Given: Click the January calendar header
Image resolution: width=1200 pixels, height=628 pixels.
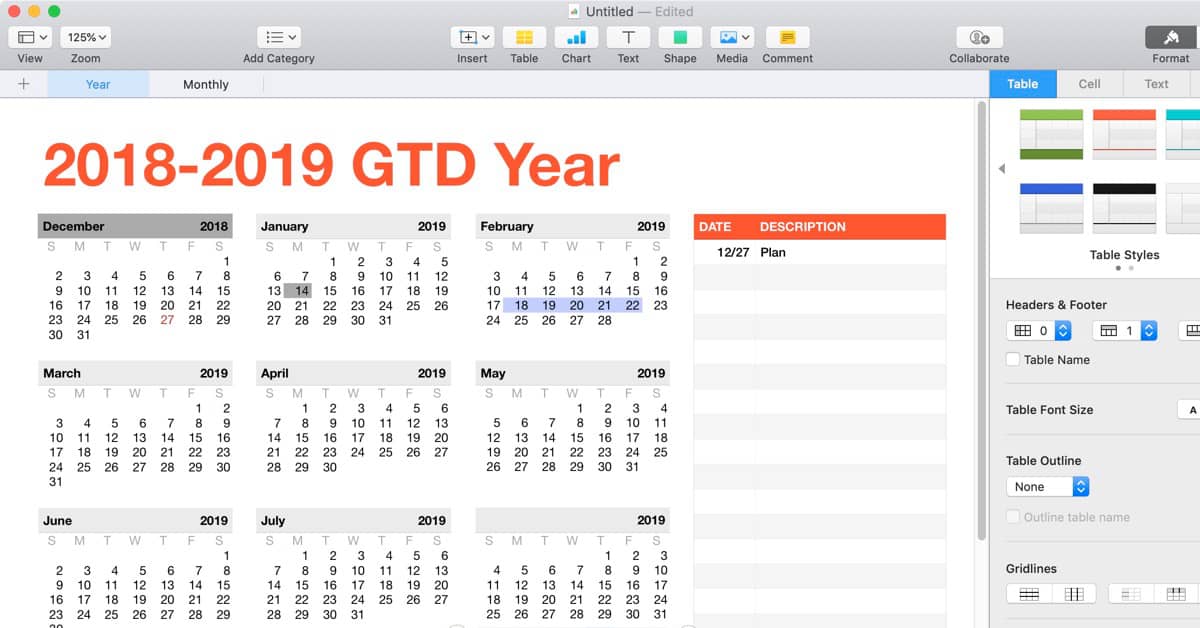Looking at the screenshot, I should (353, 226).
